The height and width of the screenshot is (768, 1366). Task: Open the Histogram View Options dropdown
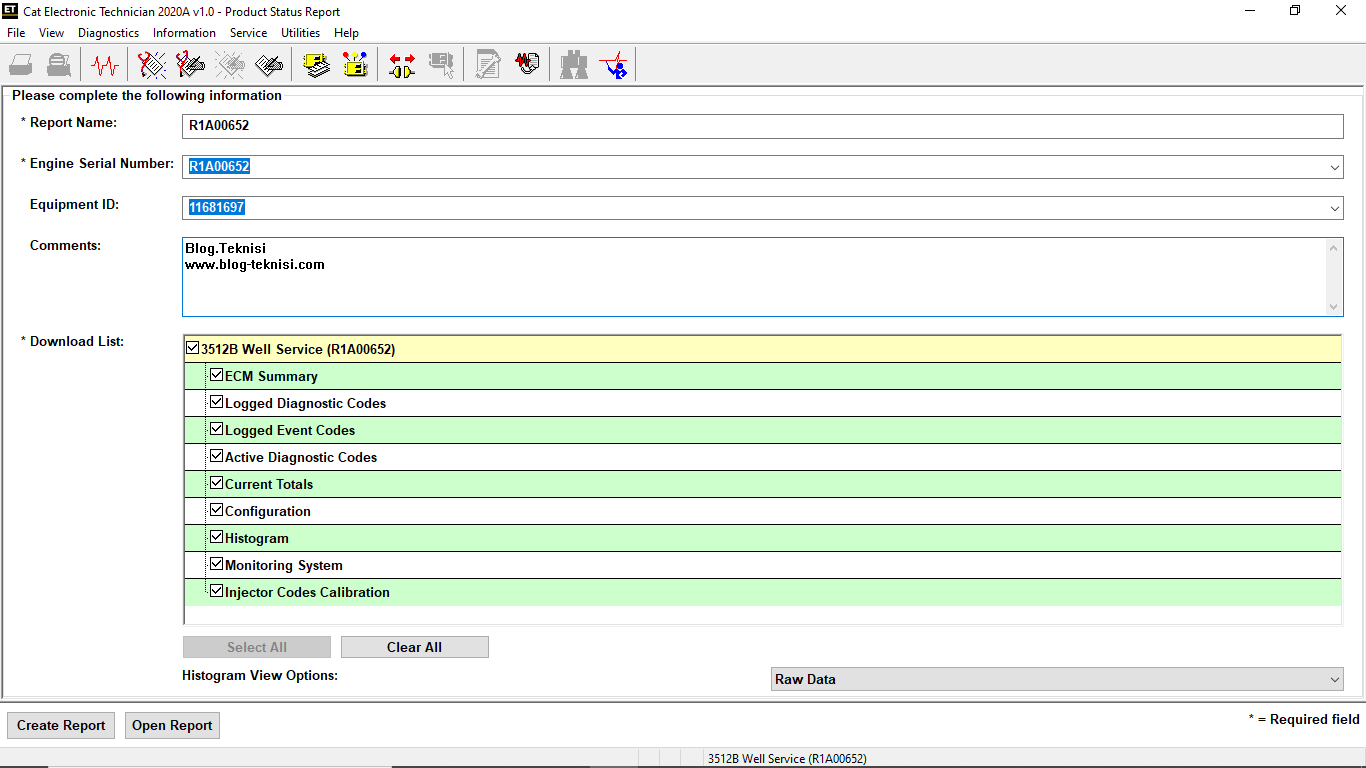[x=1335, y=679]
